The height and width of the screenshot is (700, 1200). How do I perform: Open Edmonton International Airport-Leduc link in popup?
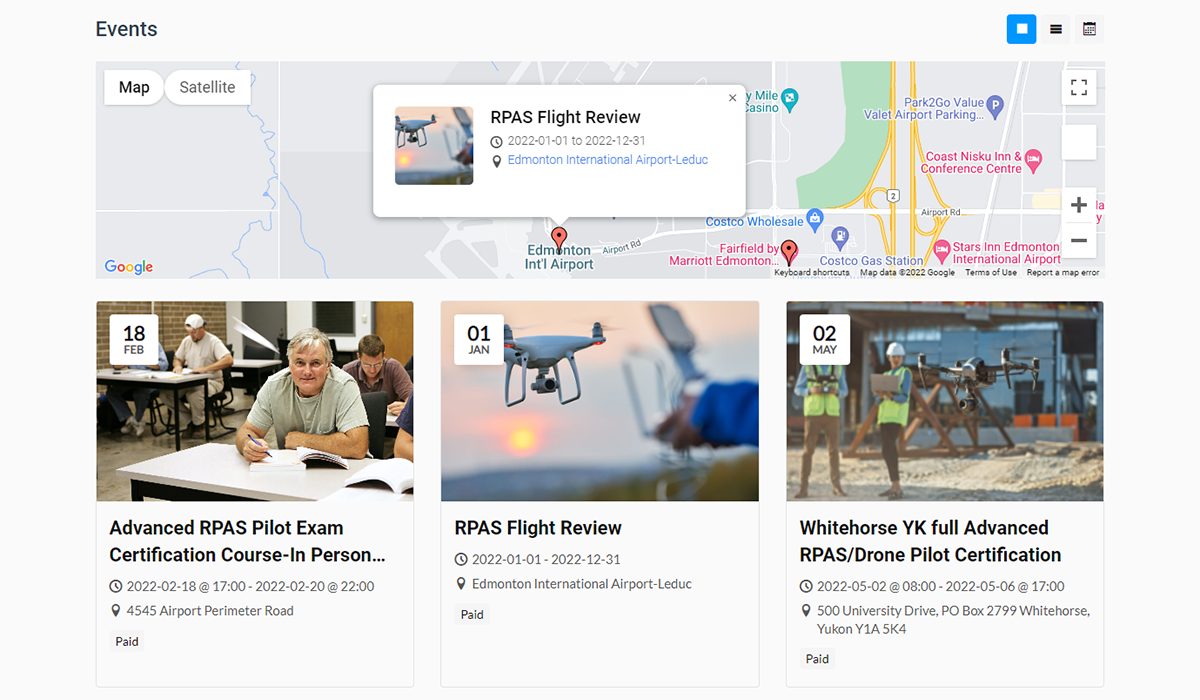point(607,160)
